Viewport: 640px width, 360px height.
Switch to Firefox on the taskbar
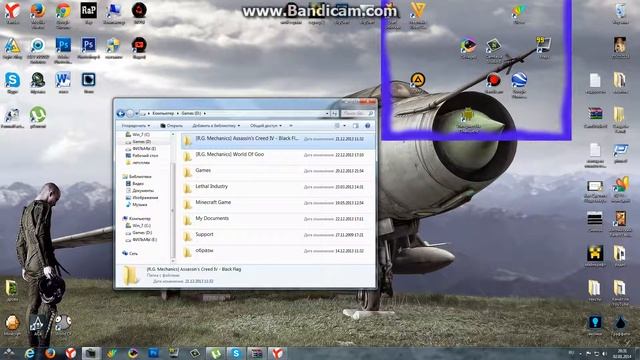(50, 353)
